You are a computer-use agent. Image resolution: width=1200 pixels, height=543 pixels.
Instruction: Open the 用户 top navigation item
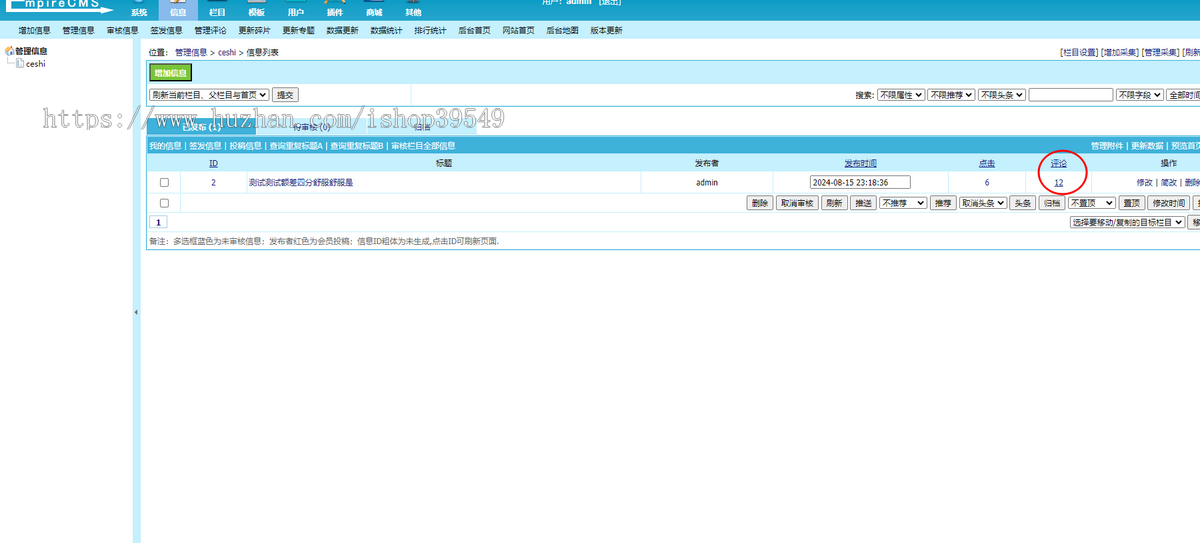pyautogui.click(x=295, y=10)
